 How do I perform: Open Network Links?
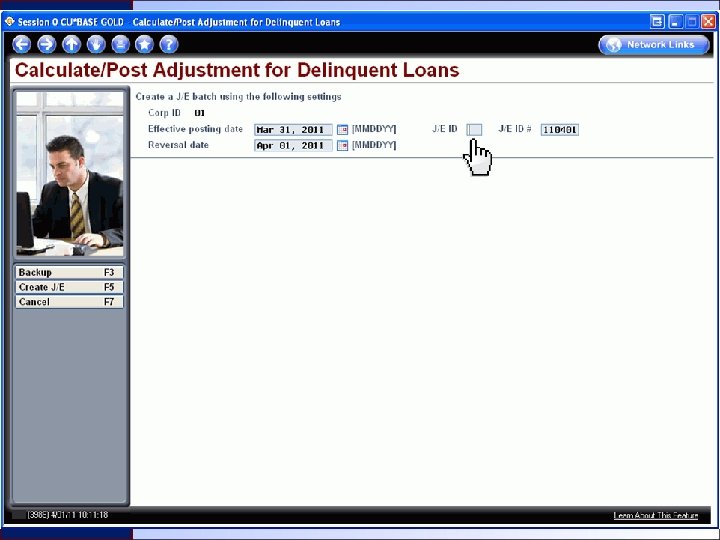pyautogui.click(x=654, y=45)
